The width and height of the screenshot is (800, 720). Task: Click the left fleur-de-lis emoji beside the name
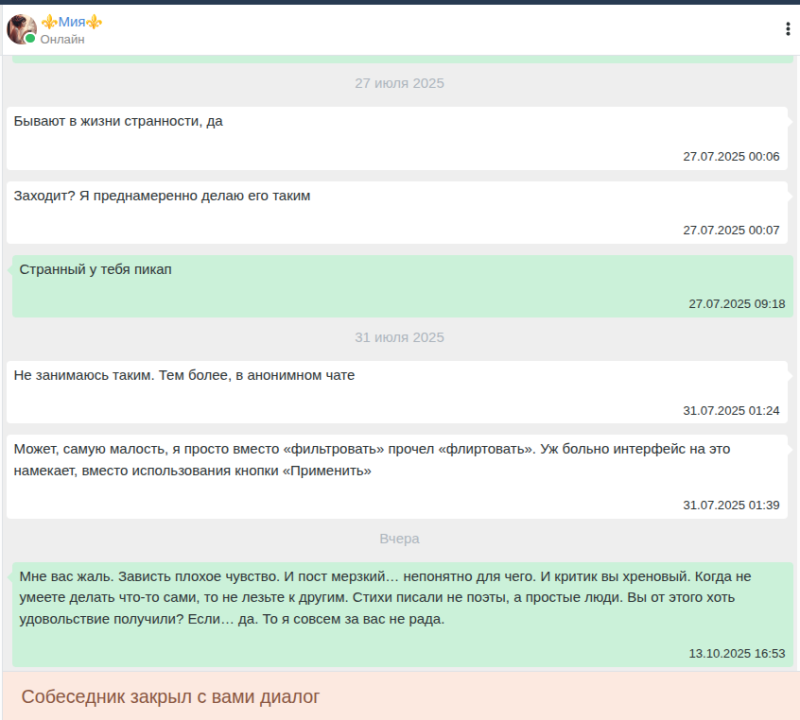pyautogui.click(x=48, y=22)
